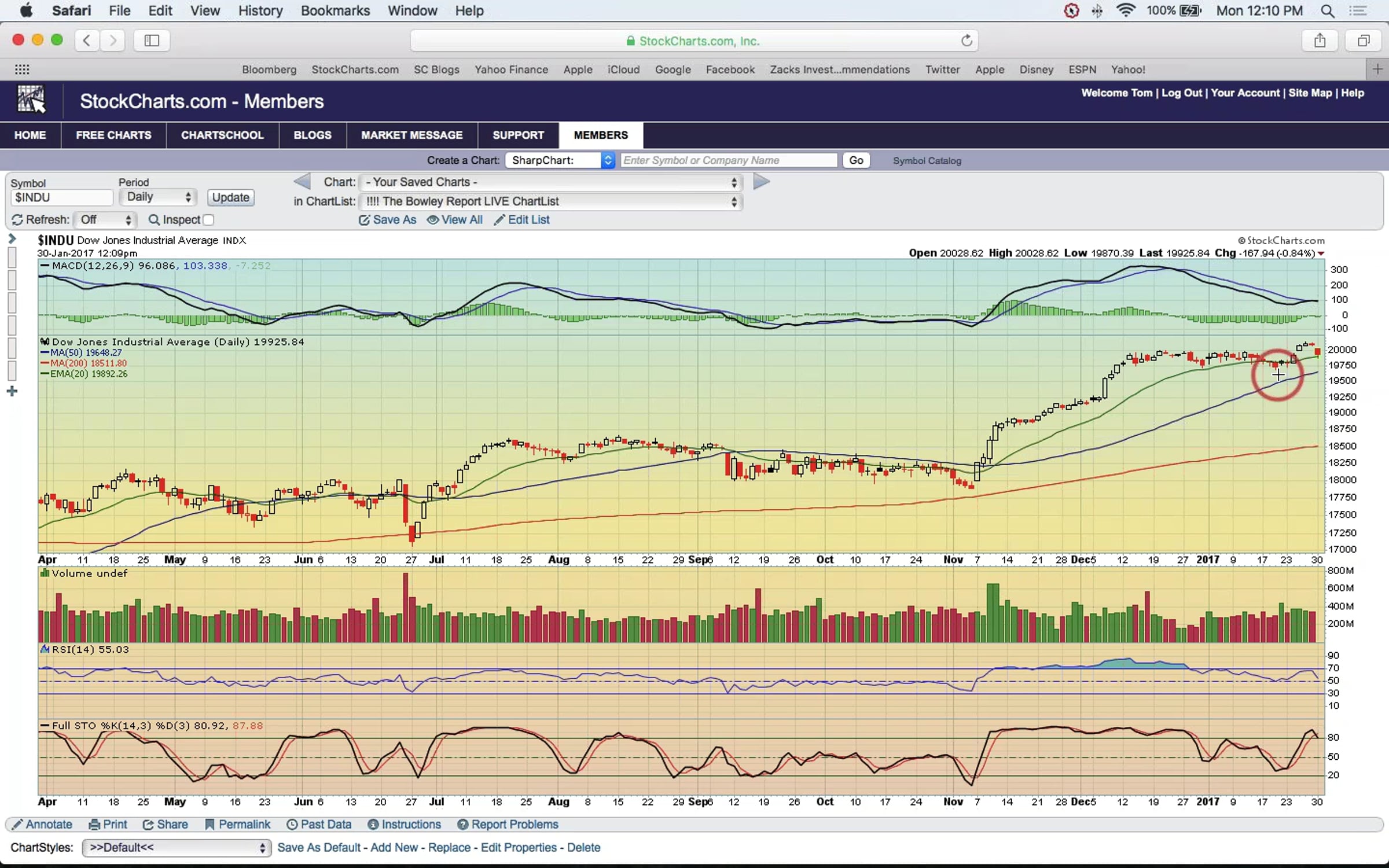
Task: Click the Print link
Action: coord(108,825)
